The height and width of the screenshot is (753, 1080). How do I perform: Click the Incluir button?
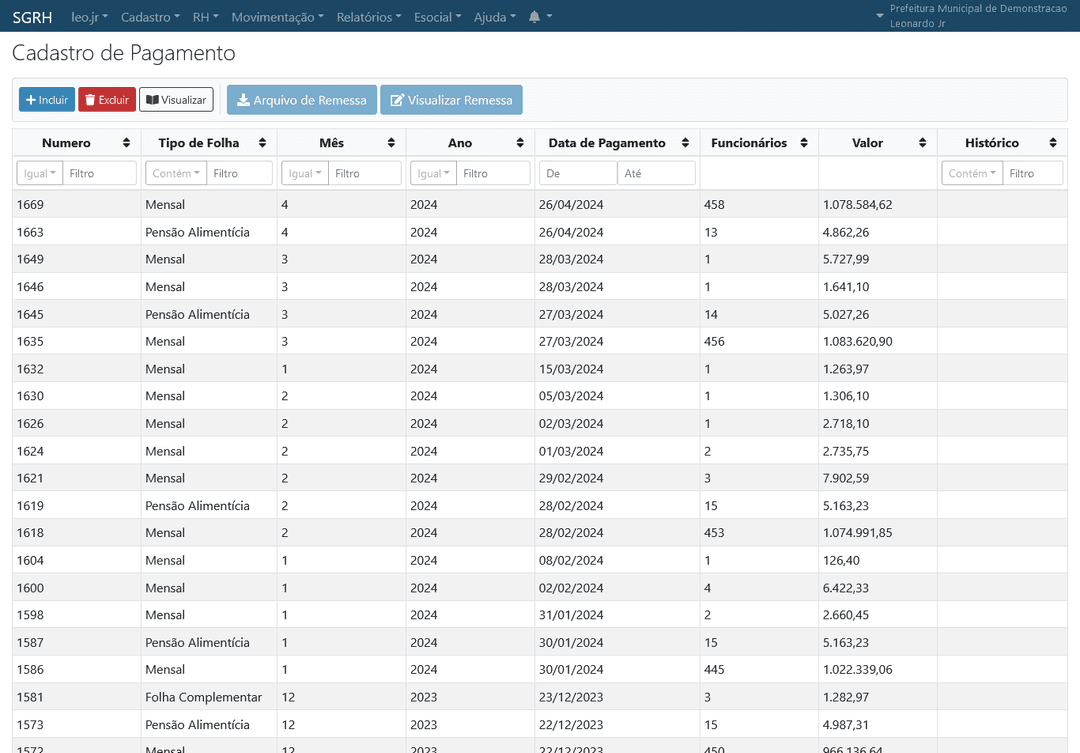point(47,100)
